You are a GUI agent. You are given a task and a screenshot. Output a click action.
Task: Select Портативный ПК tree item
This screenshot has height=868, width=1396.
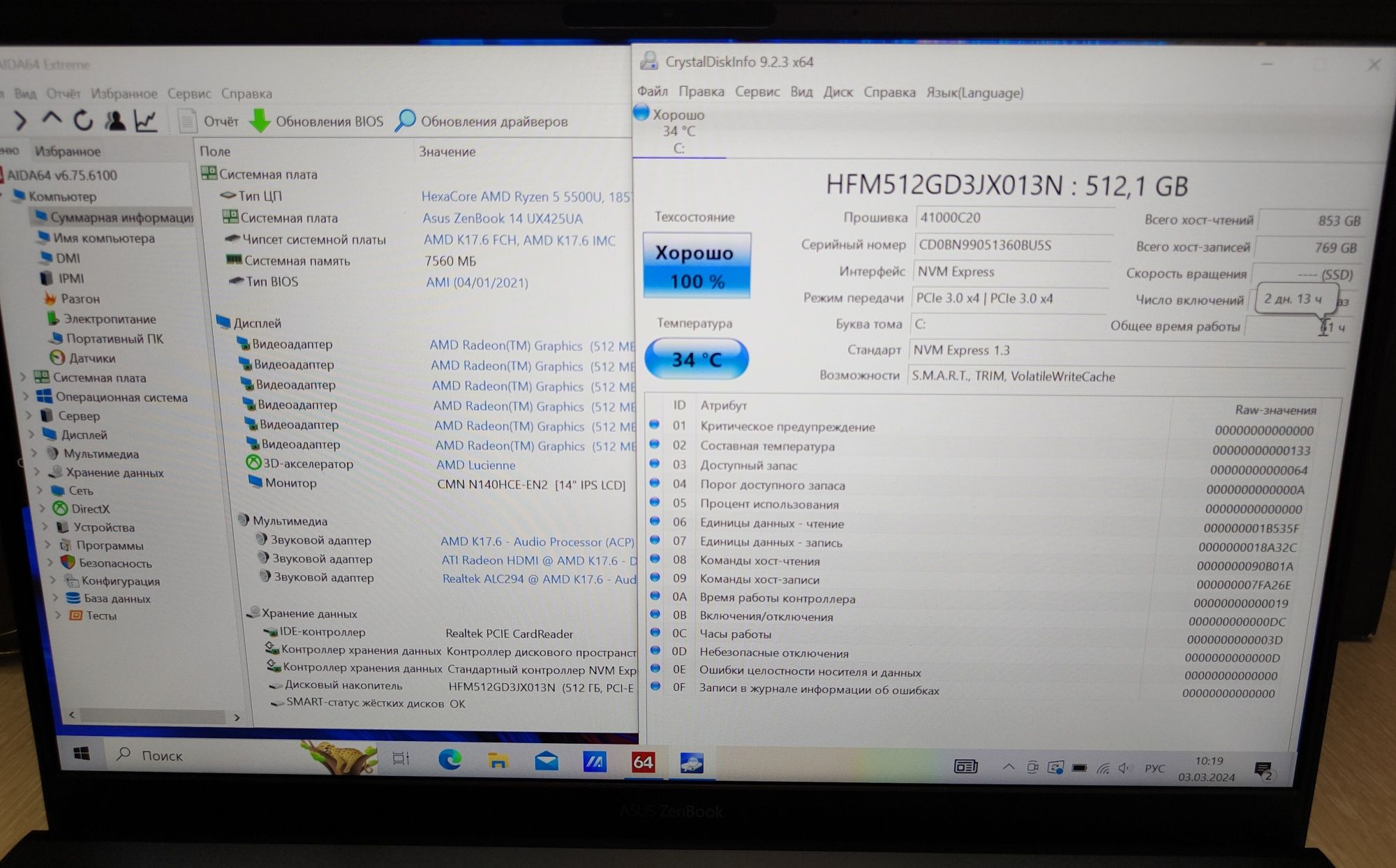(107, 338)
